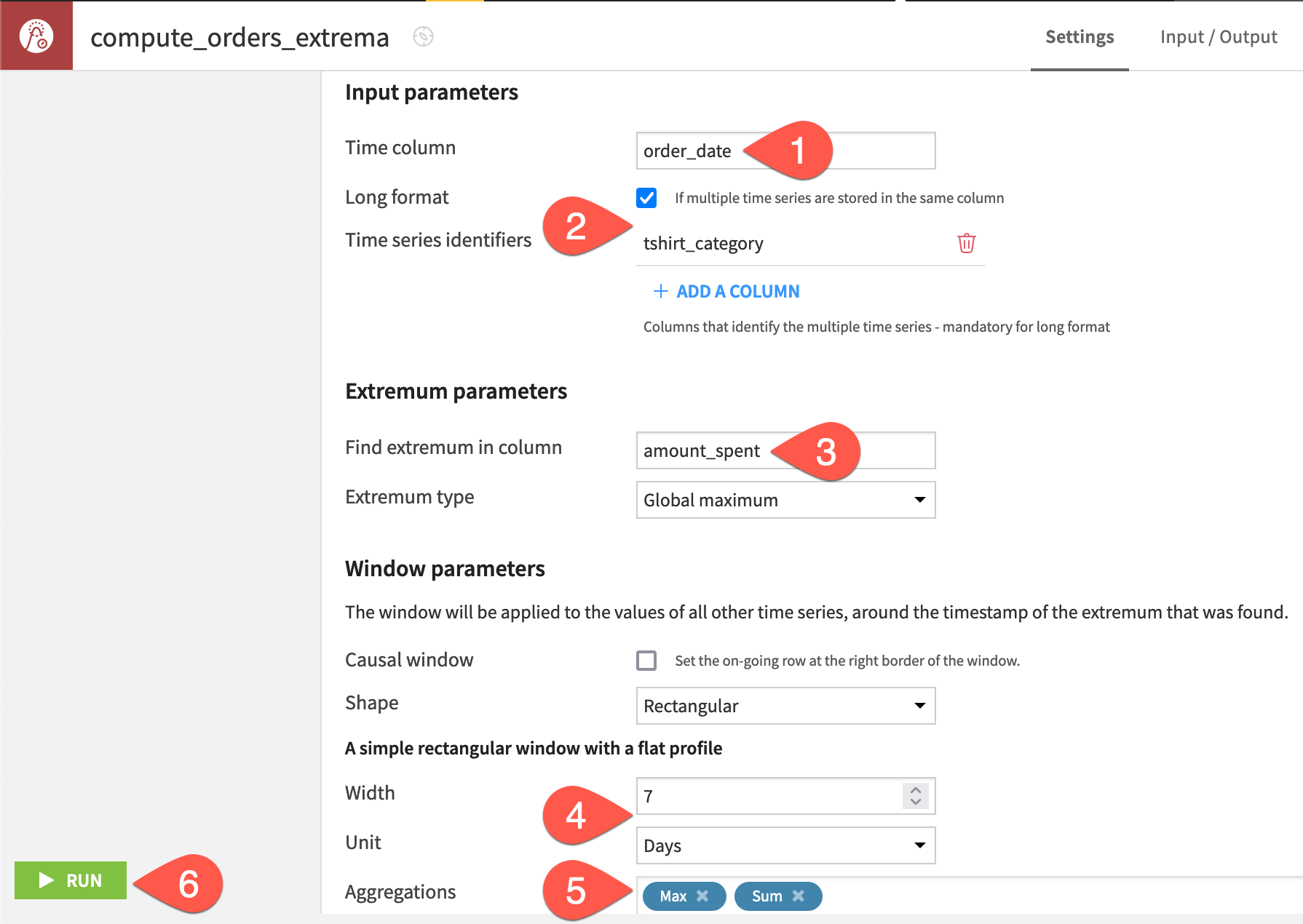Decrease Width using the spinner down arrow
Viewport: 1303px width, 924px height.
pos(914,802)
